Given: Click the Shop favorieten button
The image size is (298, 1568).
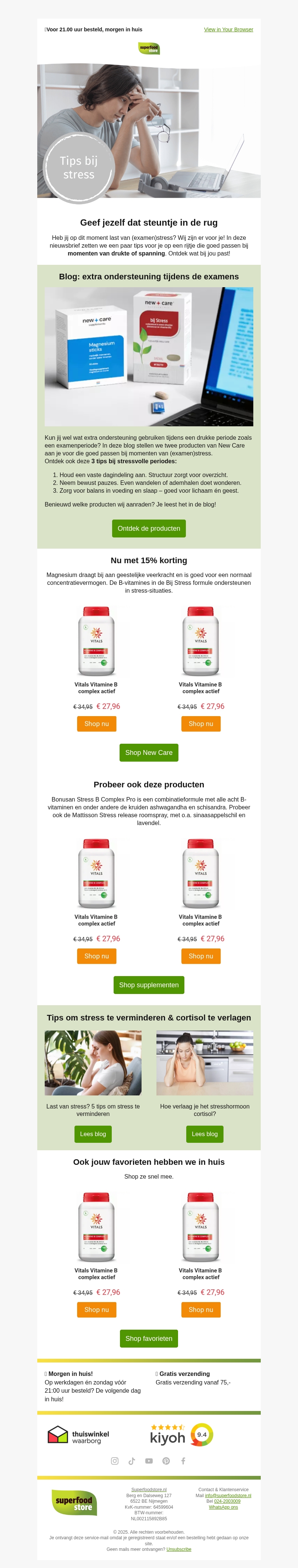Looking at the screenshot, I should pyautogui.click(x=149, y=1339).
